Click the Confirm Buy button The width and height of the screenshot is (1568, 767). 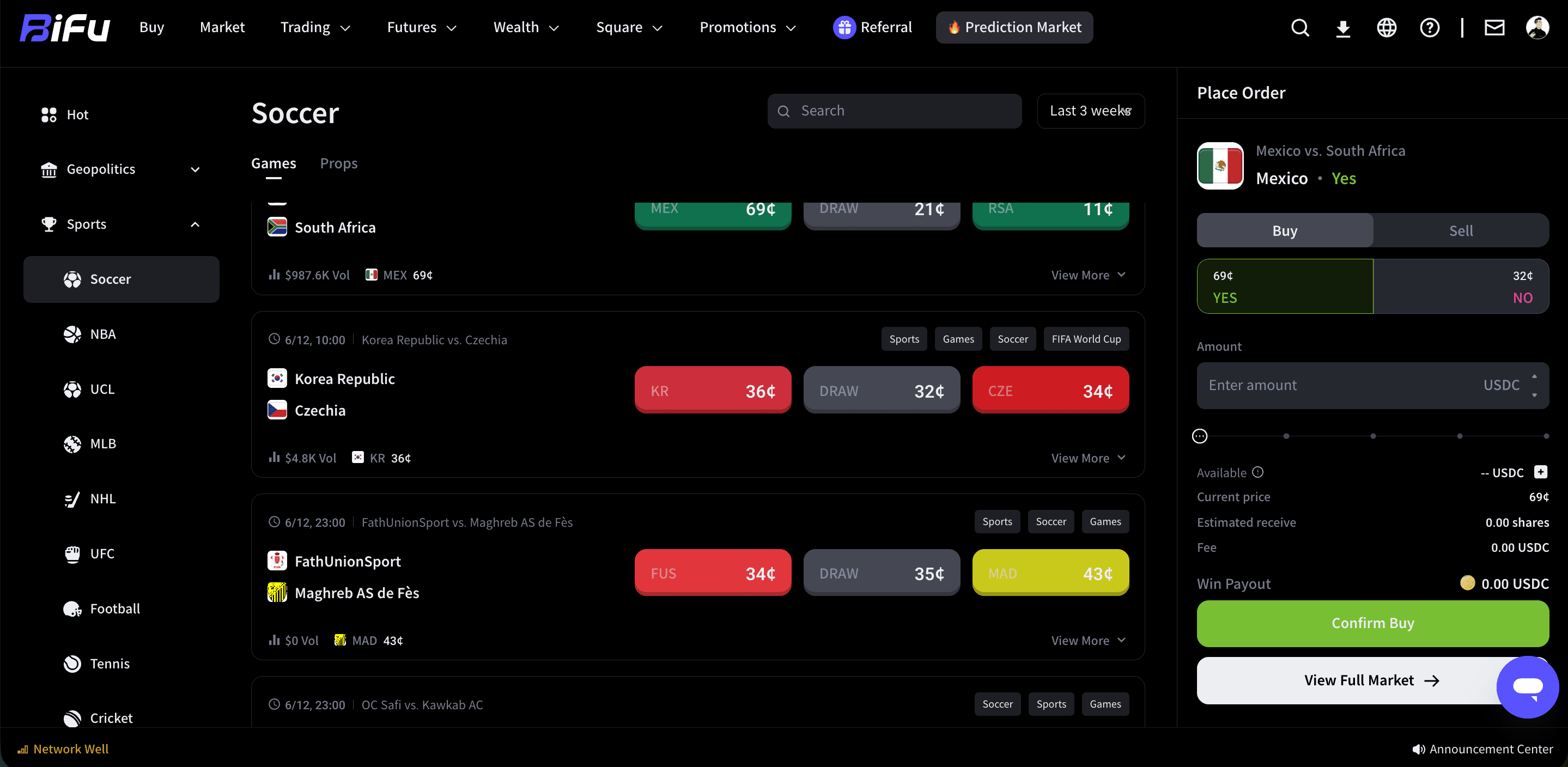pos(1372,623)
